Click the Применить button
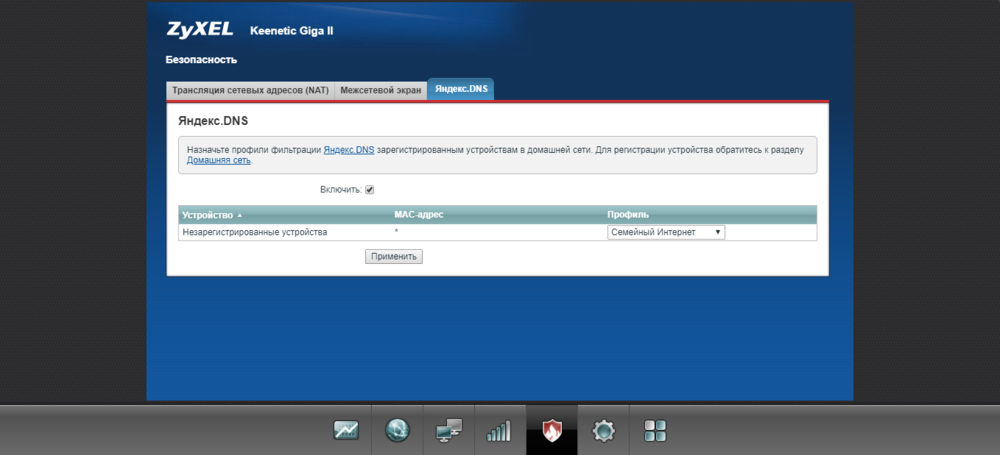 tap(393, 257)
